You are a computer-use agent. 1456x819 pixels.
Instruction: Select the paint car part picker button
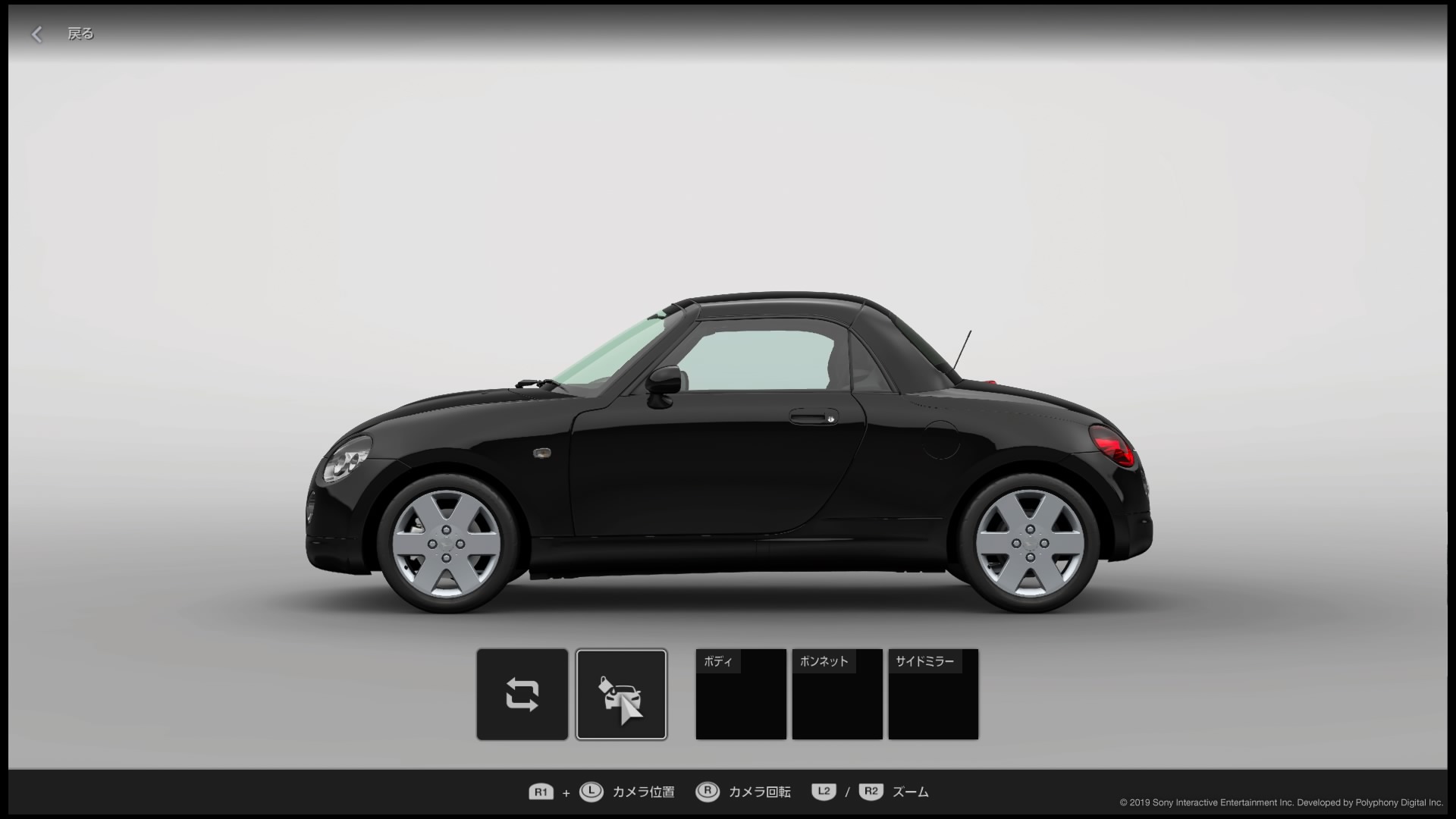621,694
